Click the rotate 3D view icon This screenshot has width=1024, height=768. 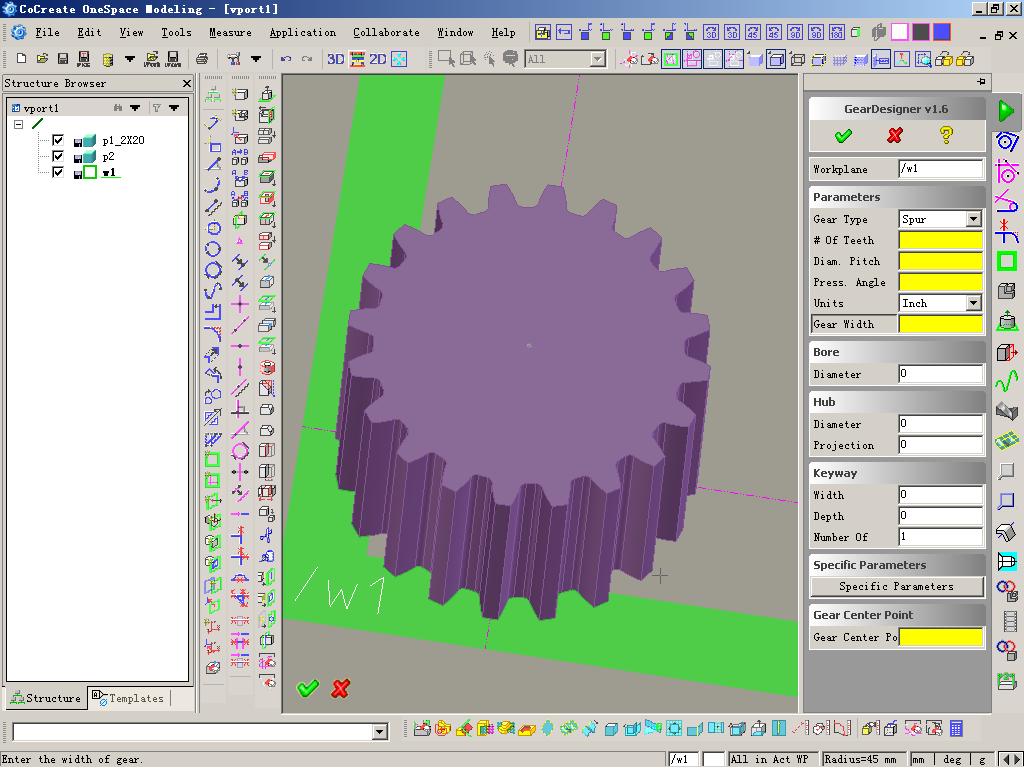tap(711, 32)
